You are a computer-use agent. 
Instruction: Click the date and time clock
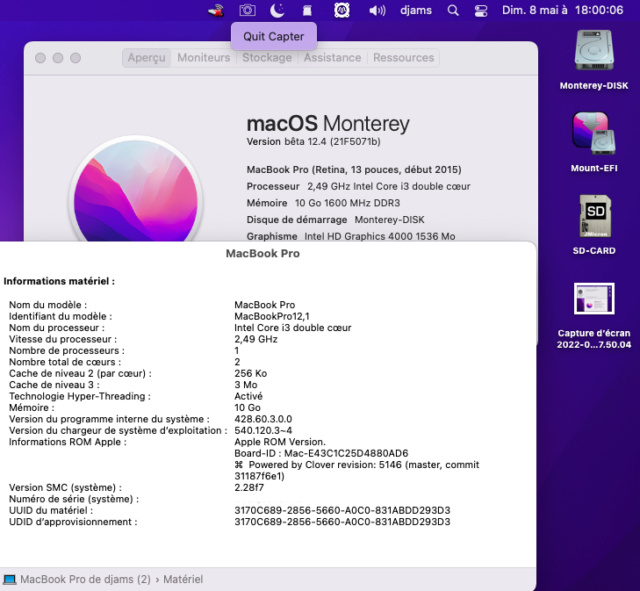coord(562,10)
